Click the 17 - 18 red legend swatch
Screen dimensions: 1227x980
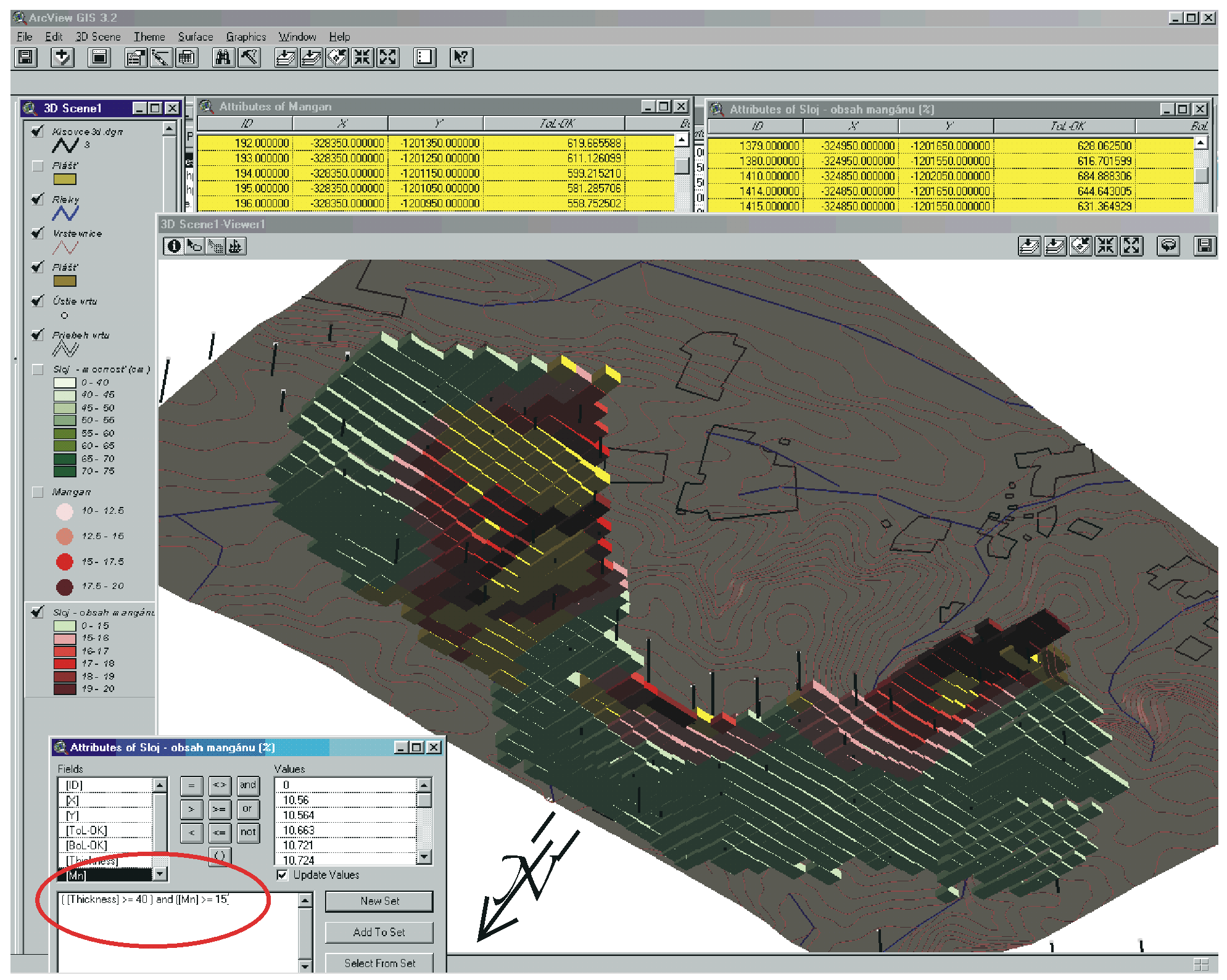point(65,664)
